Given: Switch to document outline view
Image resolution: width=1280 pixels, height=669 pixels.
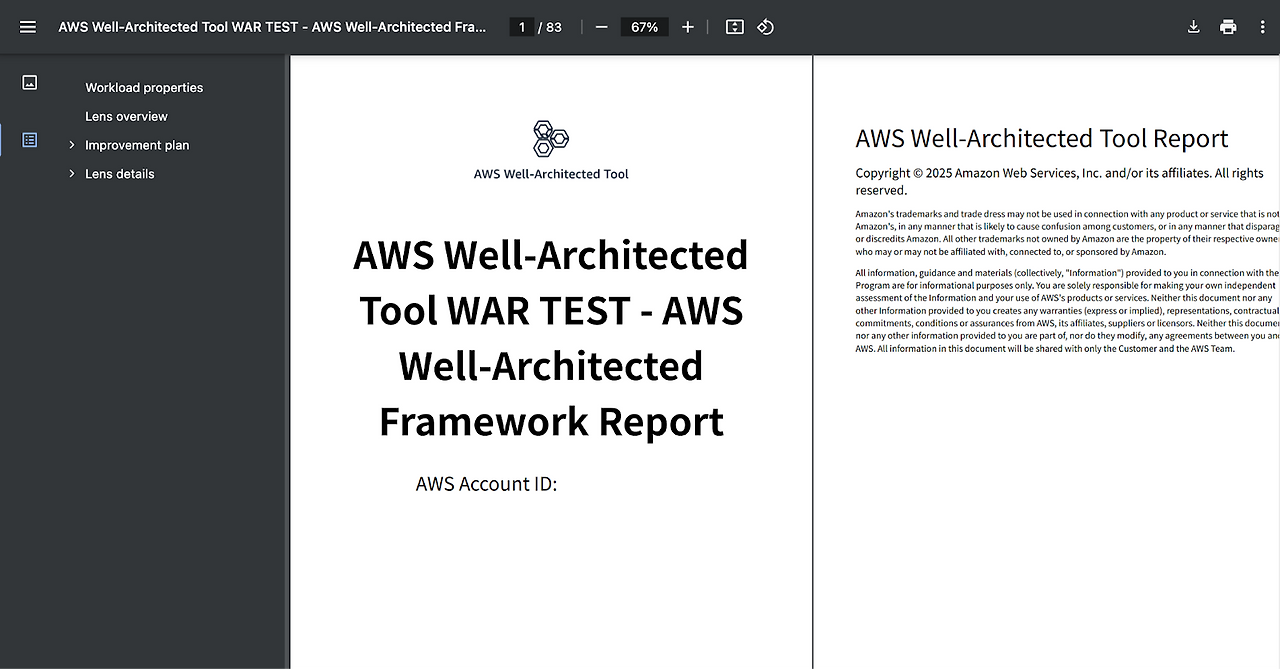Looking at the screenshot, I should coord(30,140).
